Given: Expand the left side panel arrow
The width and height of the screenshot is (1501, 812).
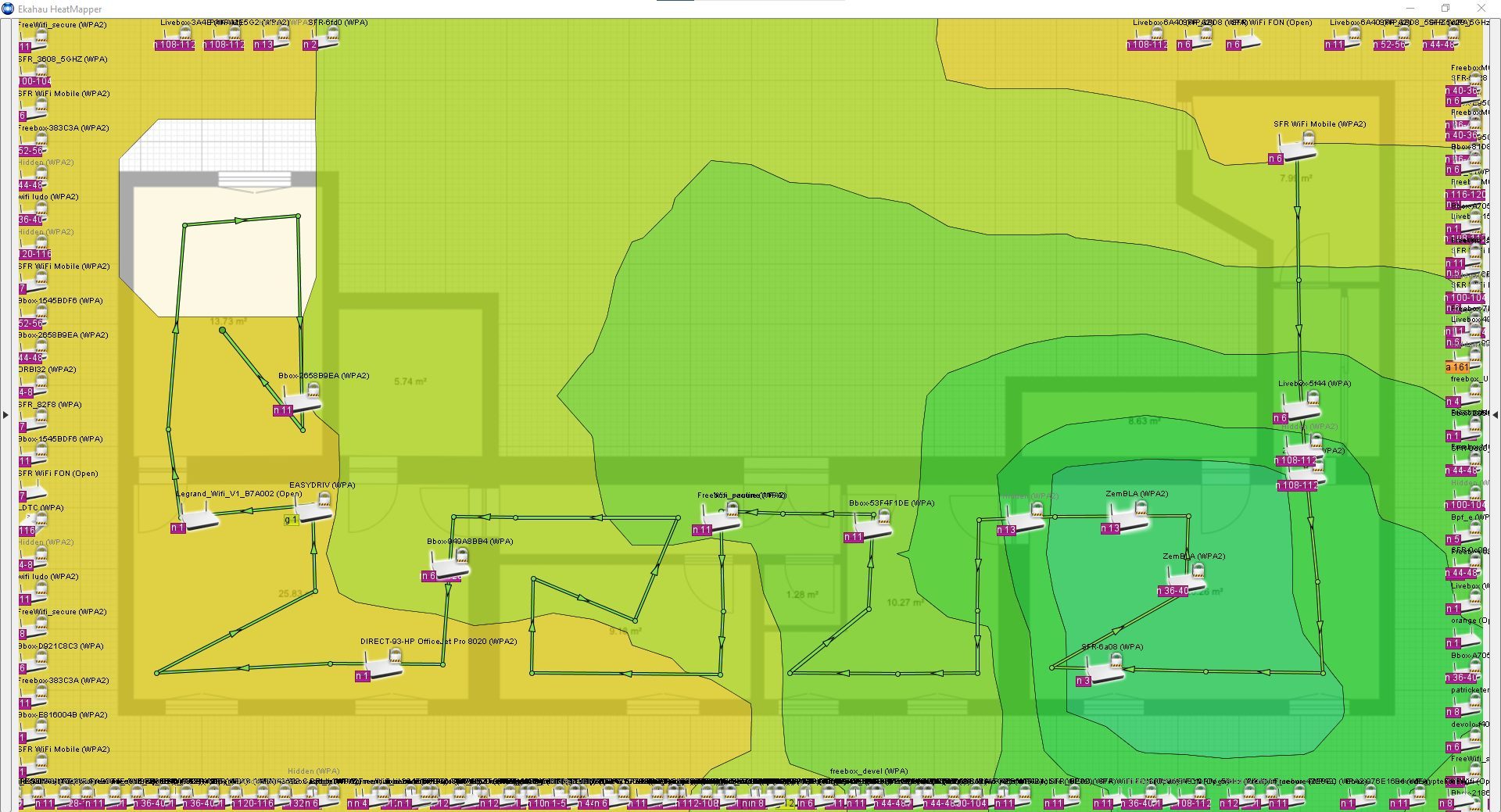Looking at the screenshot, I should click(5, 415).
